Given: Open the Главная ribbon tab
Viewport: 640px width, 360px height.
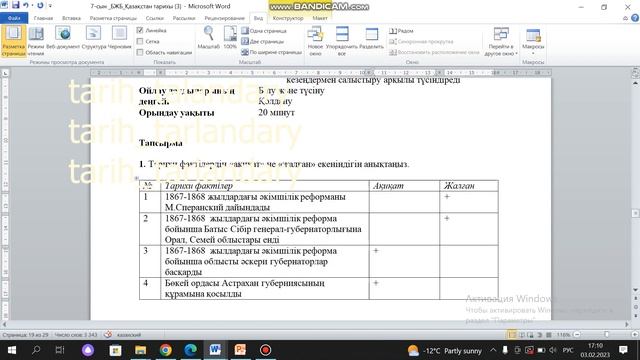Looking at the screenshot, I should click(x=43, y=18).
